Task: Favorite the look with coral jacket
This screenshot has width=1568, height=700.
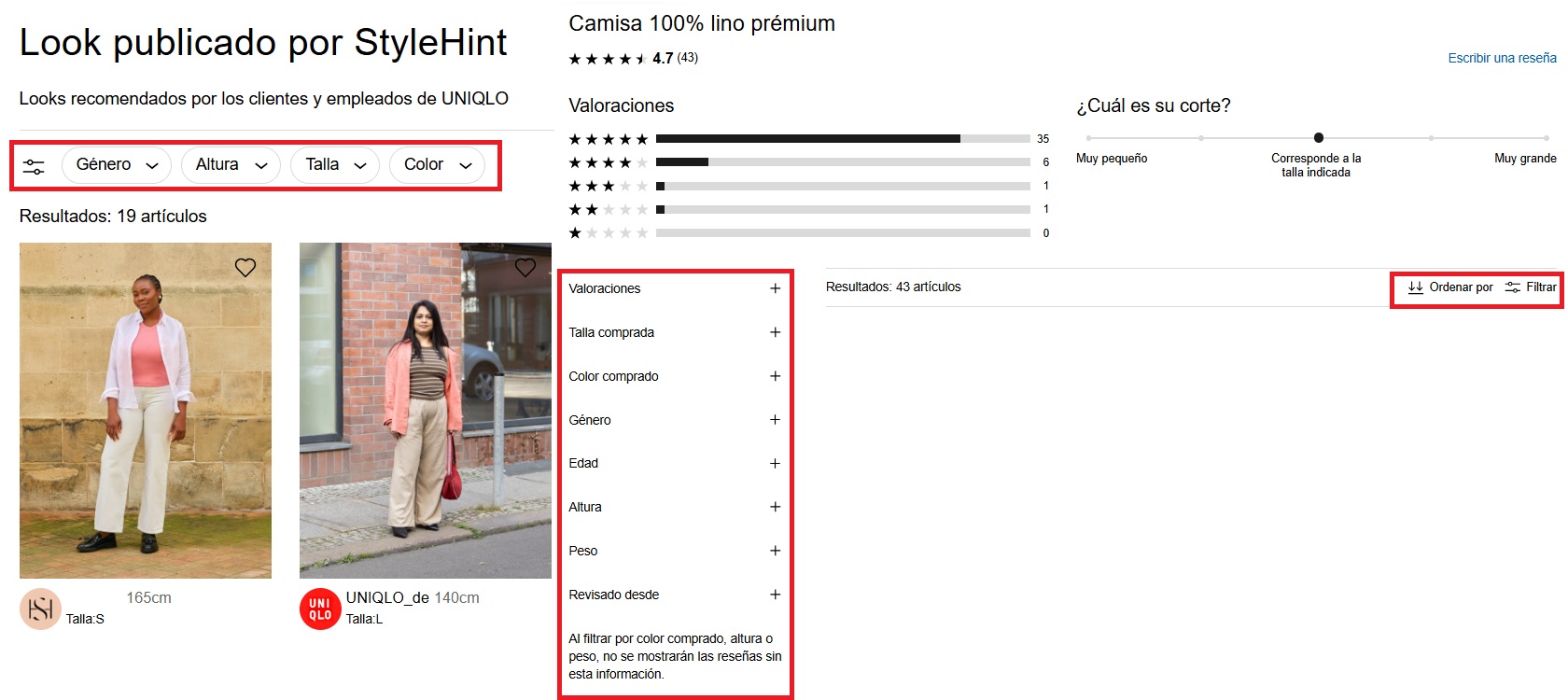Action: tap(525, 268)
